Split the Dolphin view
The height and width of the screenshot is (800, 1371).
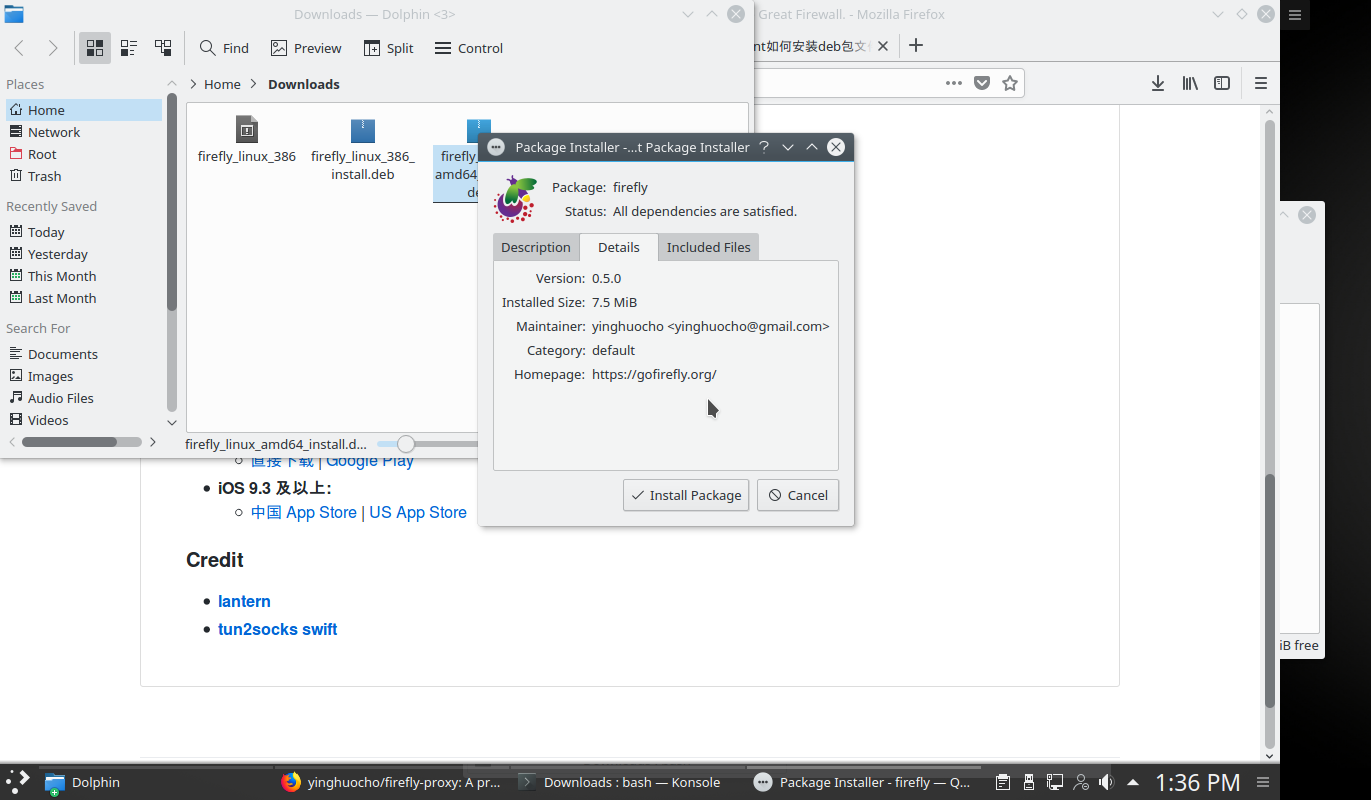(388, 47)
